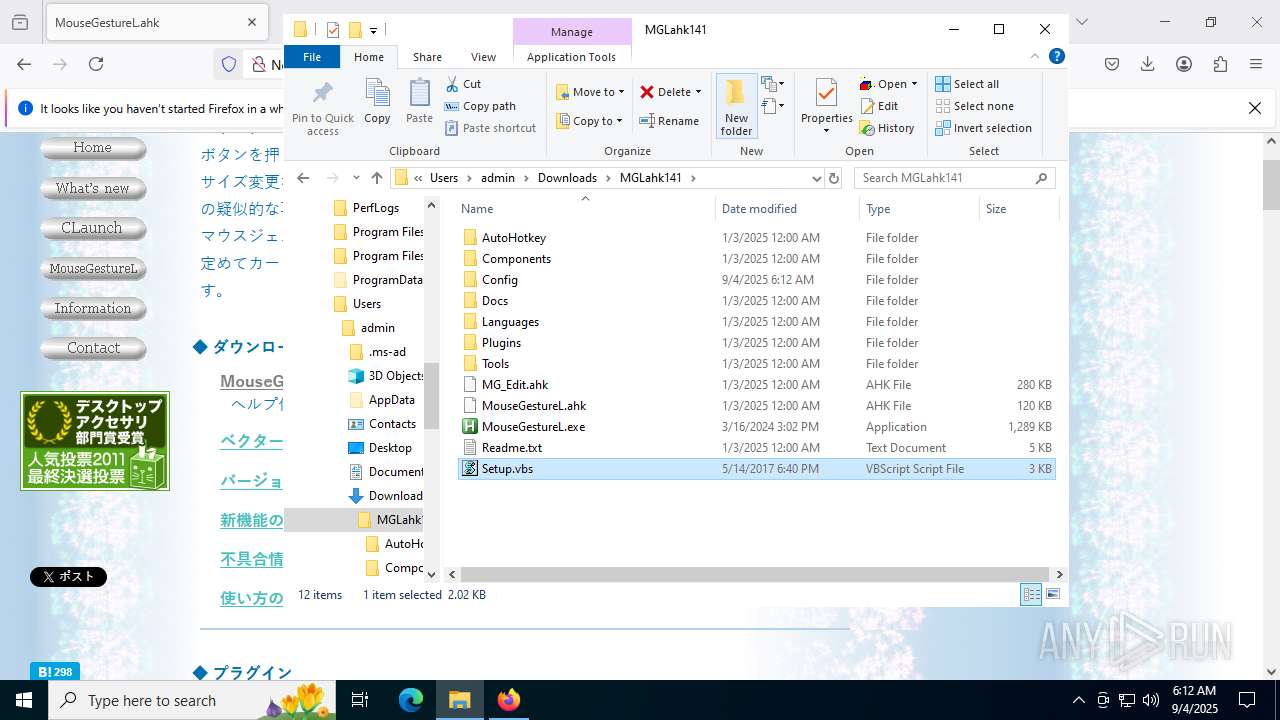The height and width of the screenshot is (720, 1280).
Task: Open the File menu tab
Action: click(x=312, y=57)
